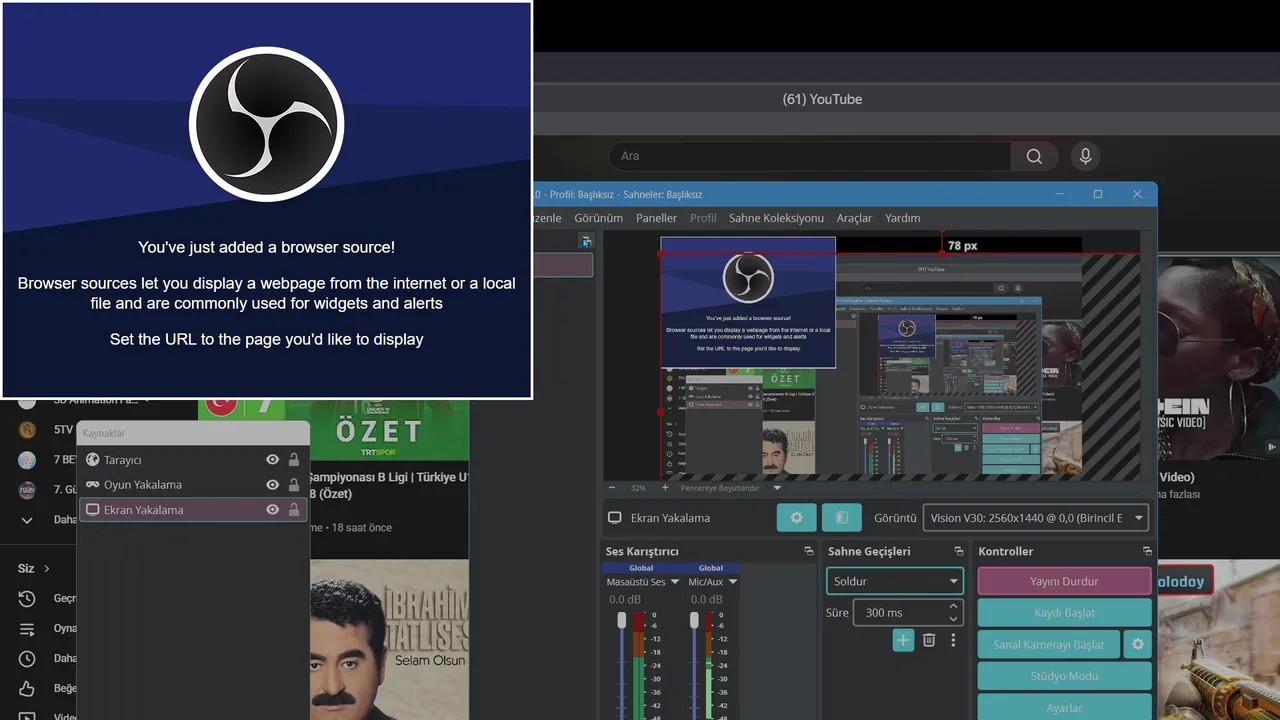Screen dimensions: 1280x720
Task: Open Watch later clock icon in sidebar
Action: [x=27, y=659]
